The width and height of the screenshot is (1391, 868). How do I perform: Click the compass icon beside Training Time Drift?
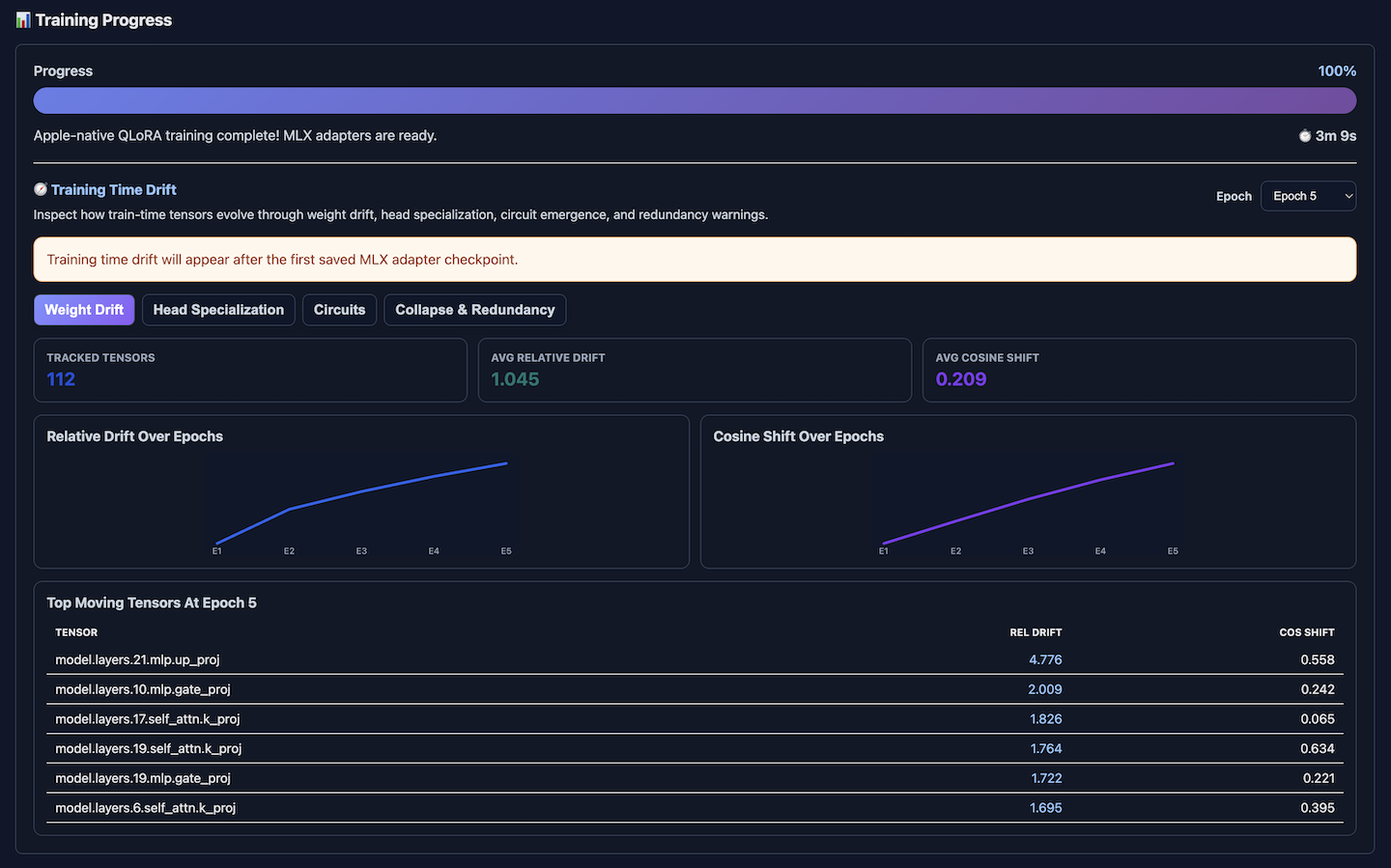tap(41, 189)
